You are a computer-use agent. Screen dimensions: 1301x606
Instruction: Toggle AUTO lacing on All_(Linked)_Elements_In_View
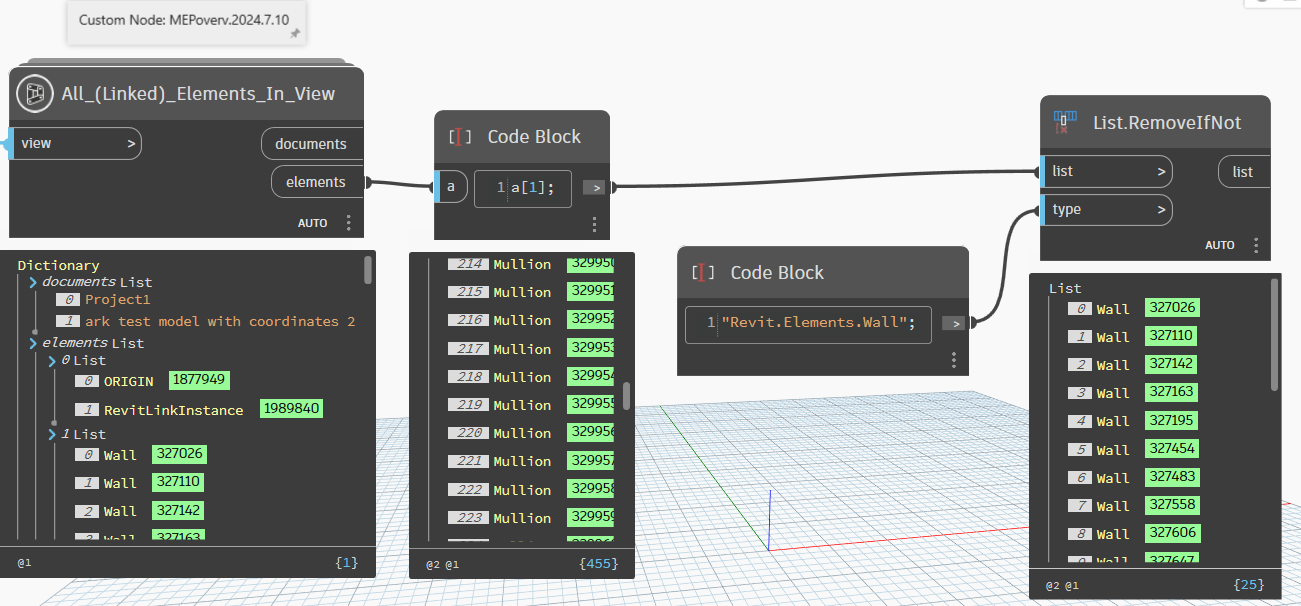[312, 222]
